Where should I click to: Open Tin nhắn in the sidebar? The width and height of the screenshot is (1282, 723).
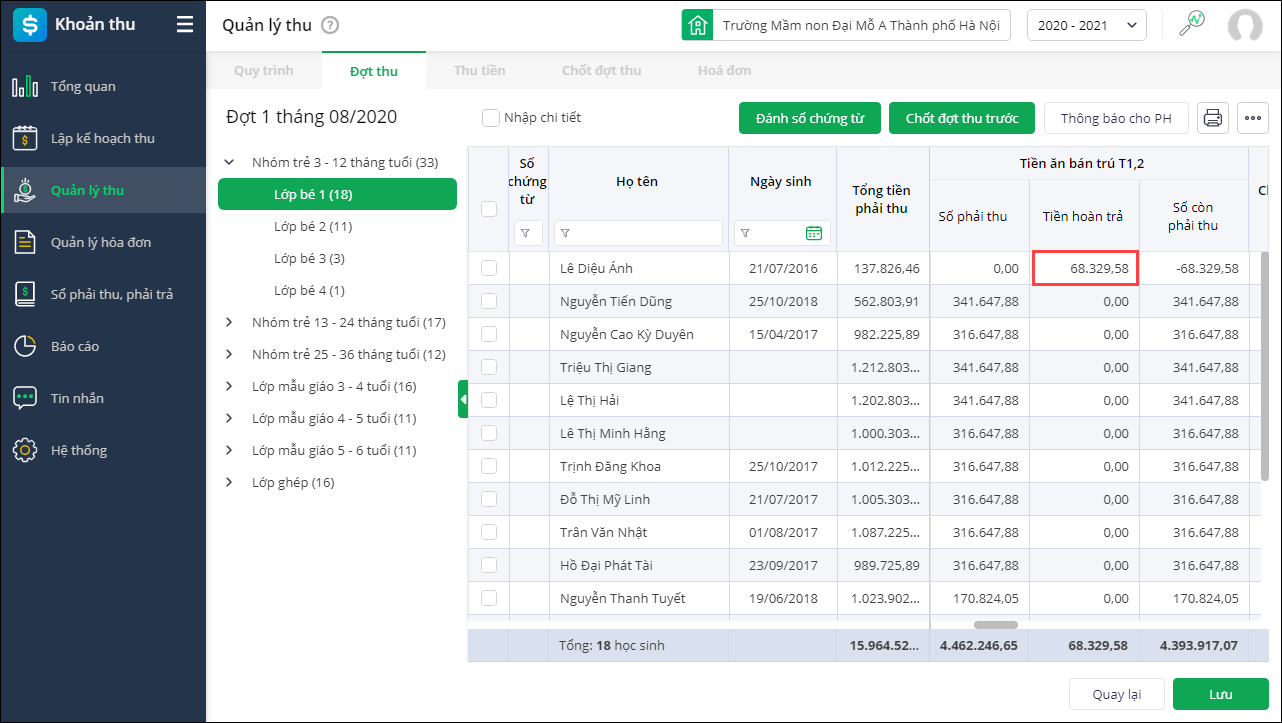tap(77, 399)
